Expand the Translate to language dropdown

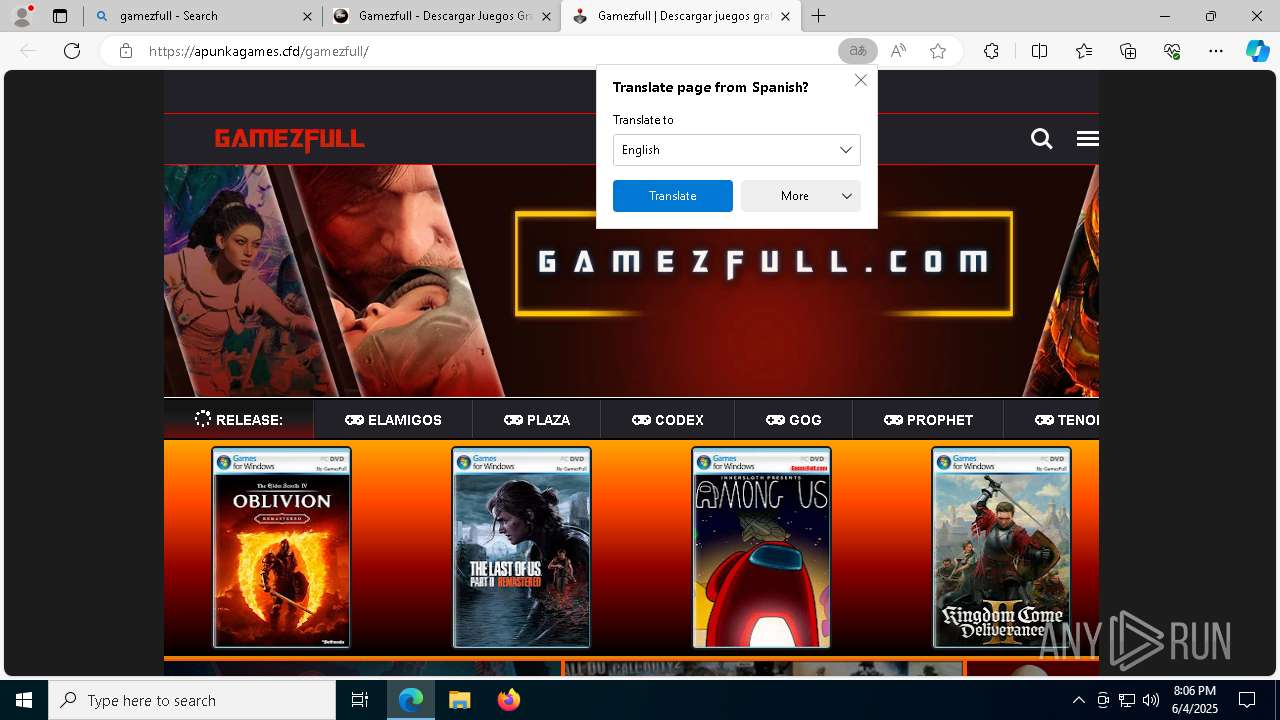(x=737, y=150)
